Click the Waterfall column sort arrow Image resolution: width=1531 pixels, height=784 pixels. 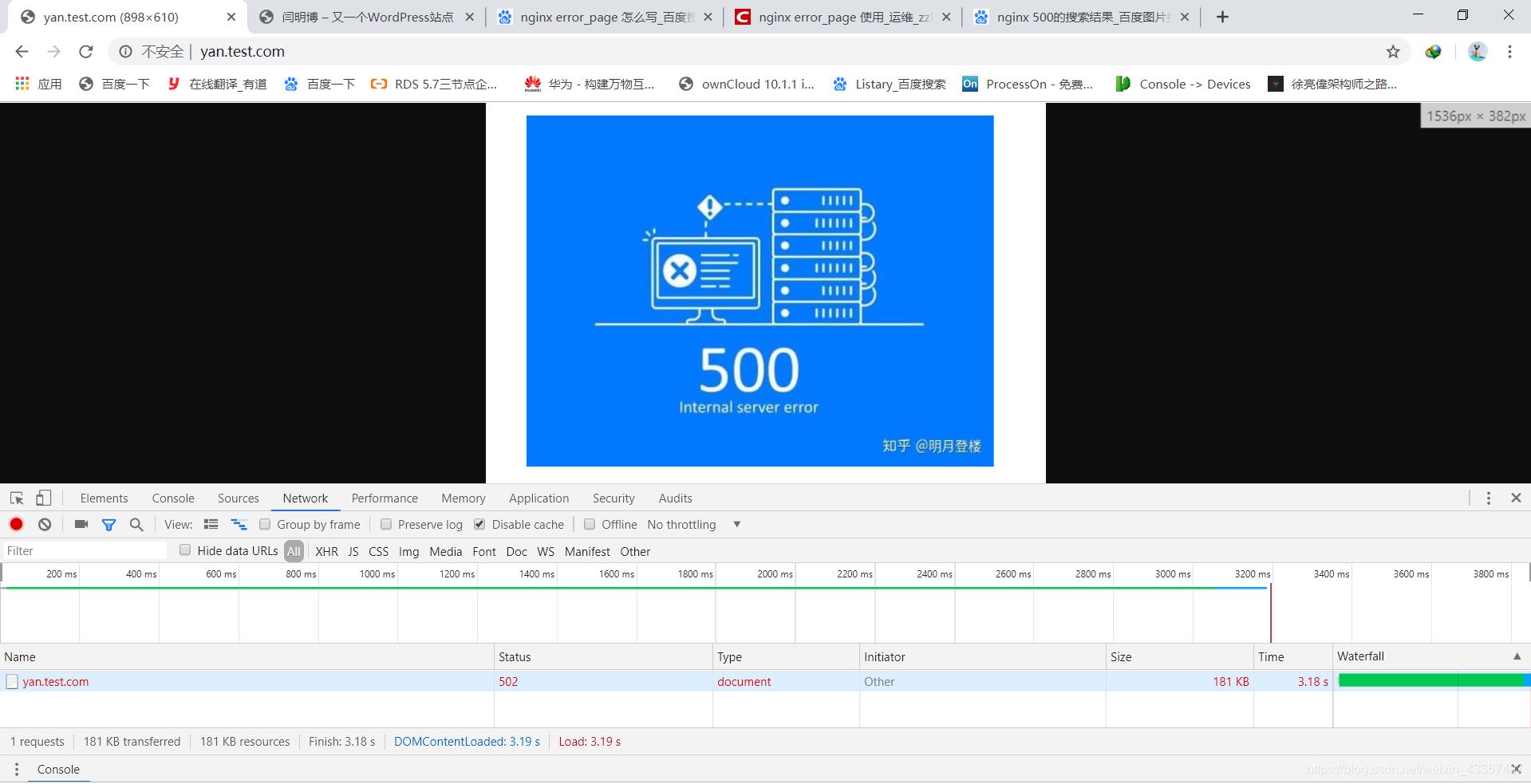pos(1517,656)
